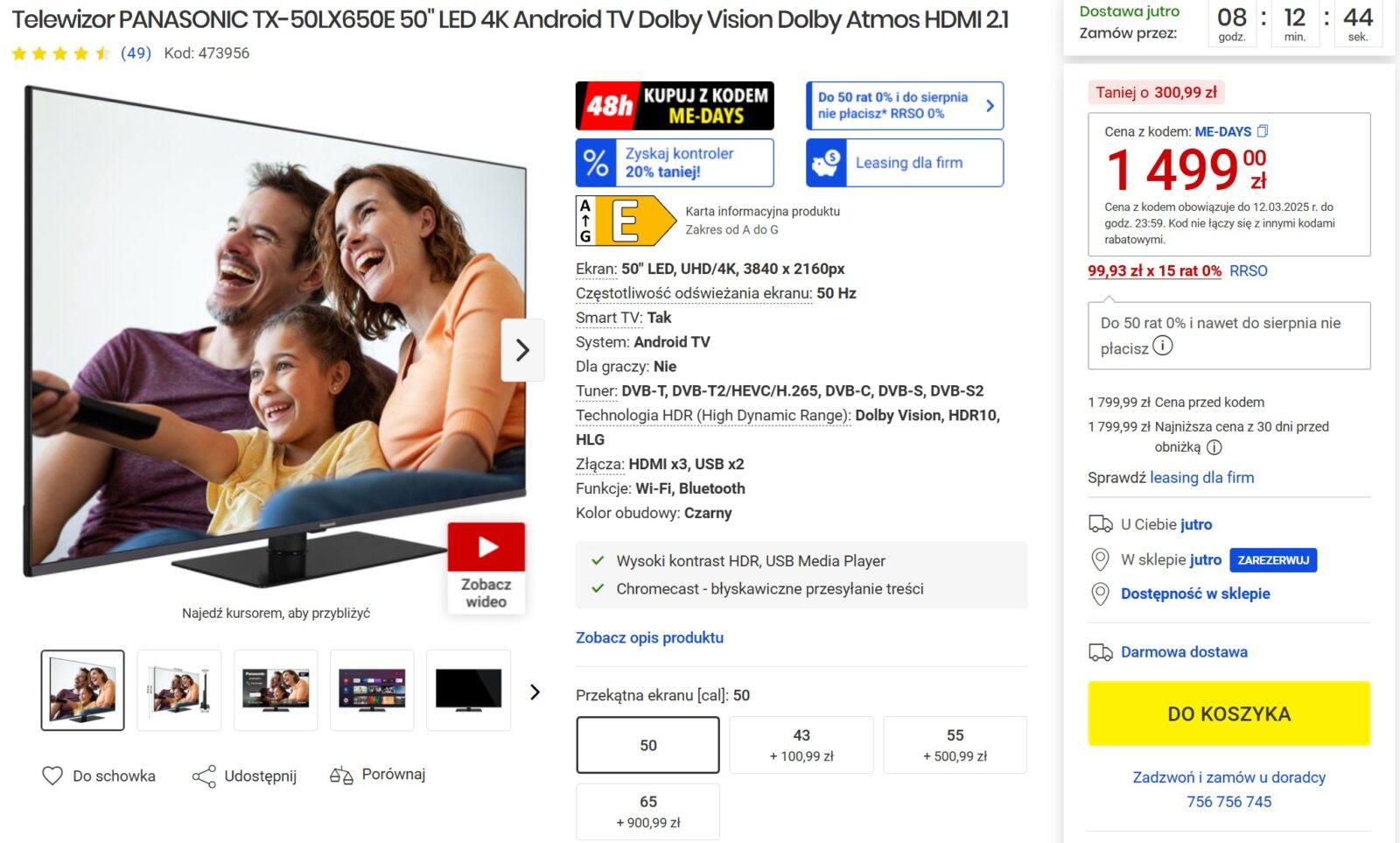This screenshot has height=843, width=1400.
Task: Open the Zobacz opis produktu link
Action: coord(649,637)
